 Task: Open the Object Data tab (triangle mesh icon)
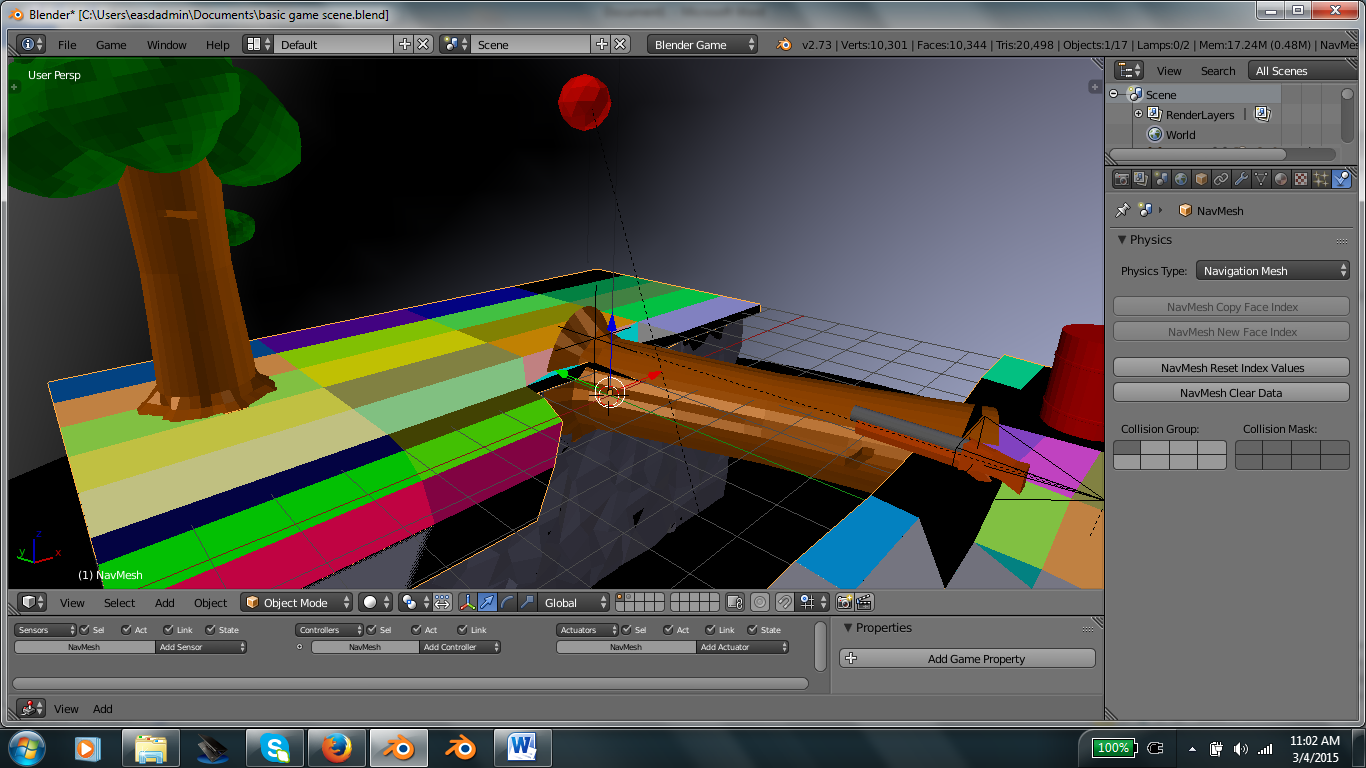(x=1261, y=179)
